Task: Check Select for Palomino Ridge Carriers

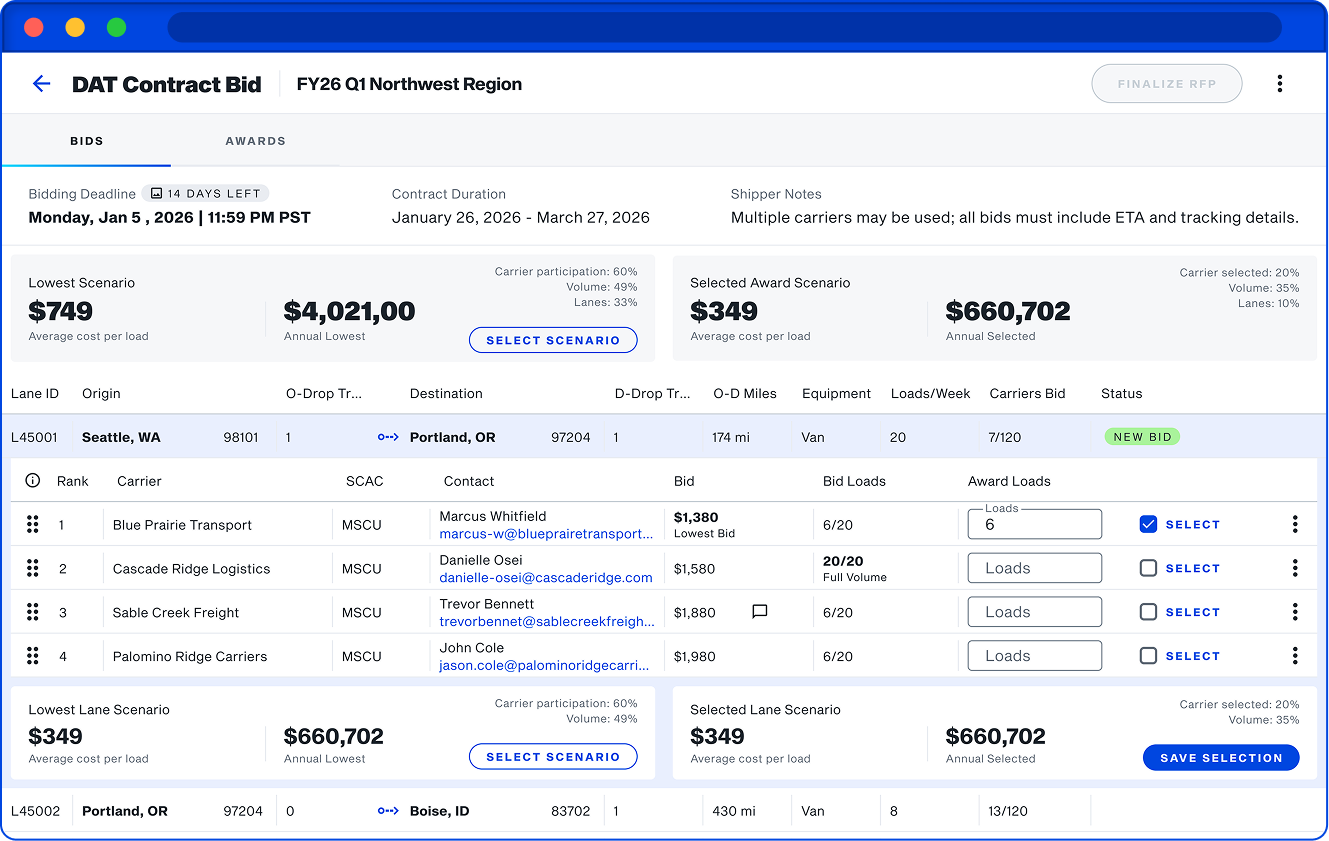Action: pyautogui.click(x=1148, y=656)
